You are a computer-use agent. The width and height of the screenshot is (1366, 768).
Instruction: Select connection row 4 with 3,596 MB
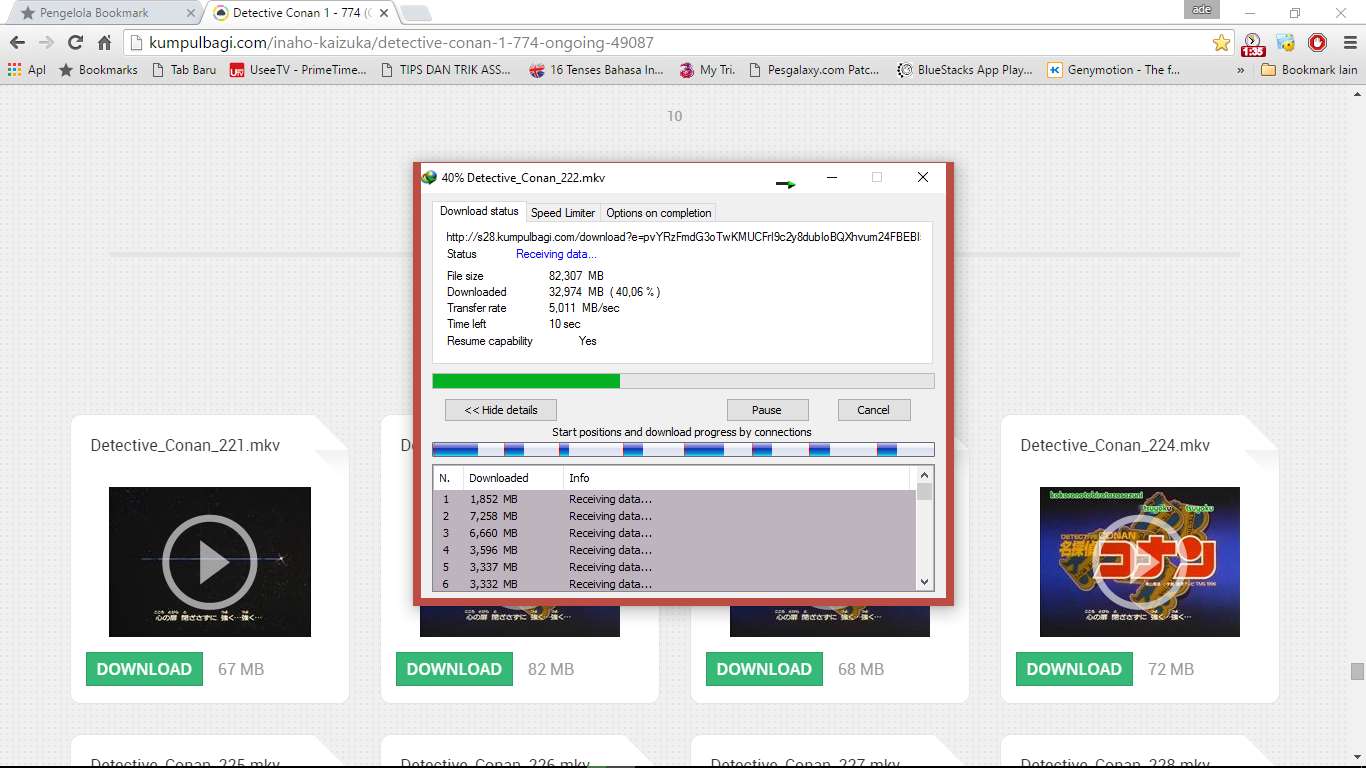tap(674, 550)
